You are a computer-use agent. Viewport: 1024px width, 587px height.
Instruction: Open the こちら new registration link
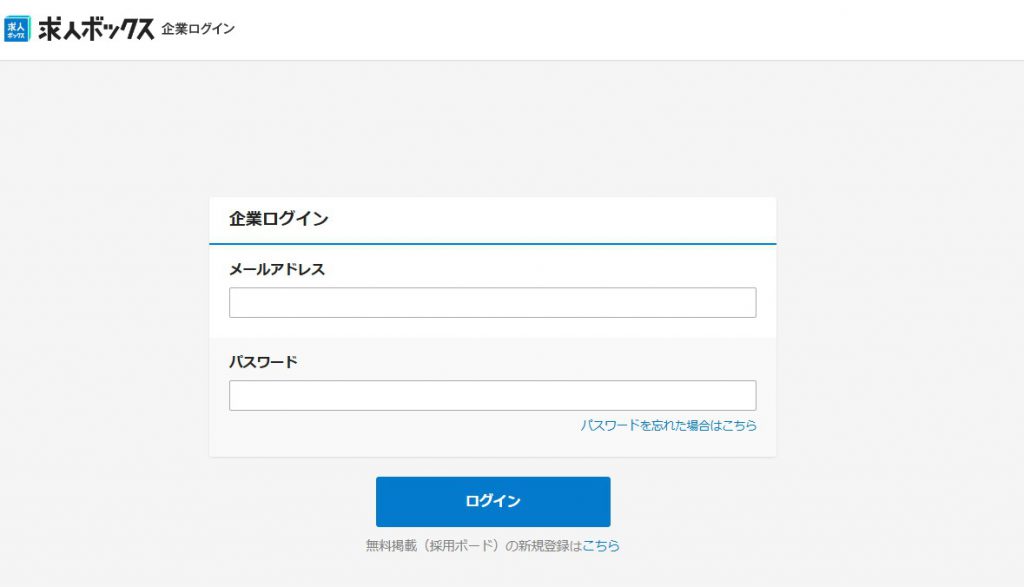[601, 546]
